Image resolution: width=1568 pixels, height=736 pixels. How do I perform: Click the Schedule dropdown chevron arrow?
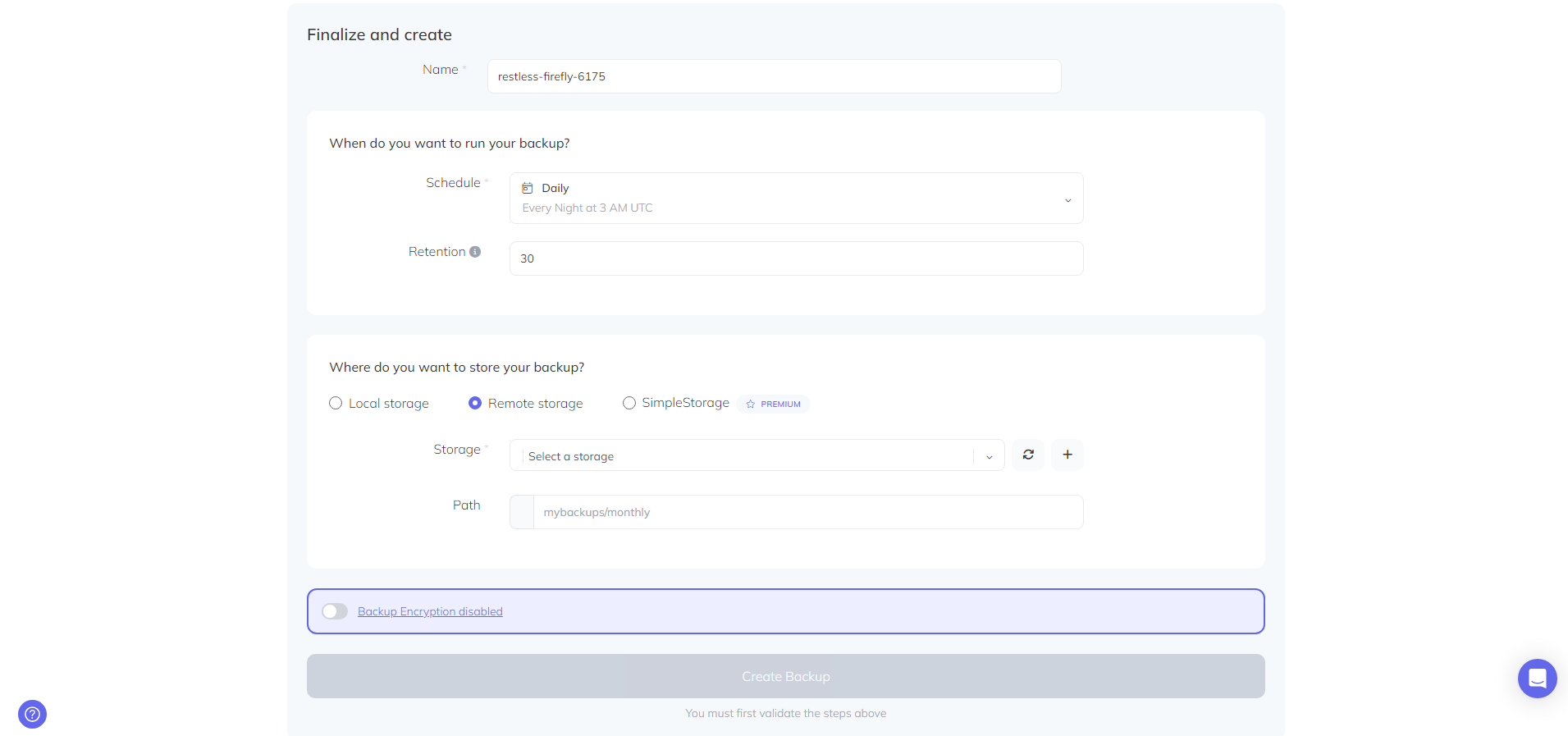coord(1067,200)
